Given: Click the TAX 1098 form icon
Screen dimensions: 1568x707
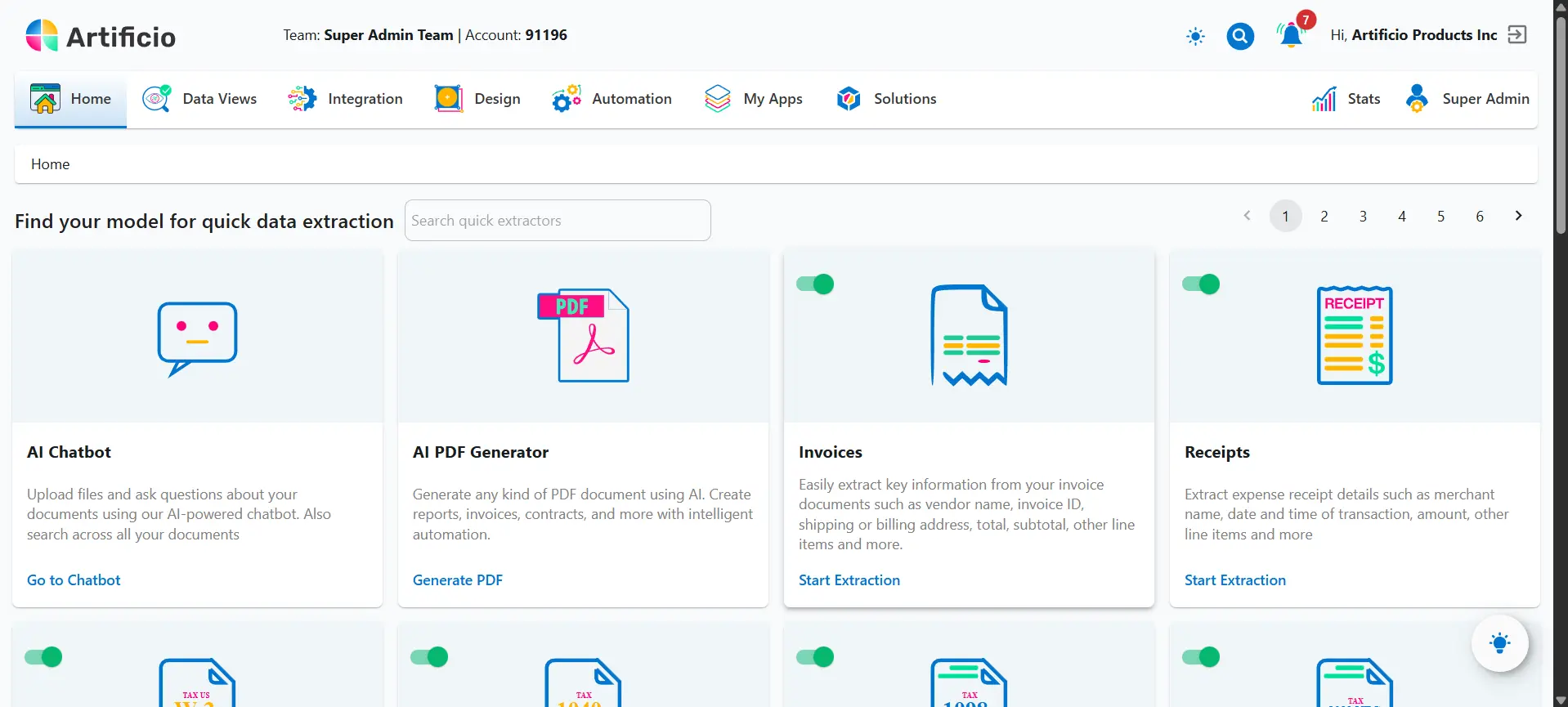Looking at the screenshot, I should pos(969,682).
